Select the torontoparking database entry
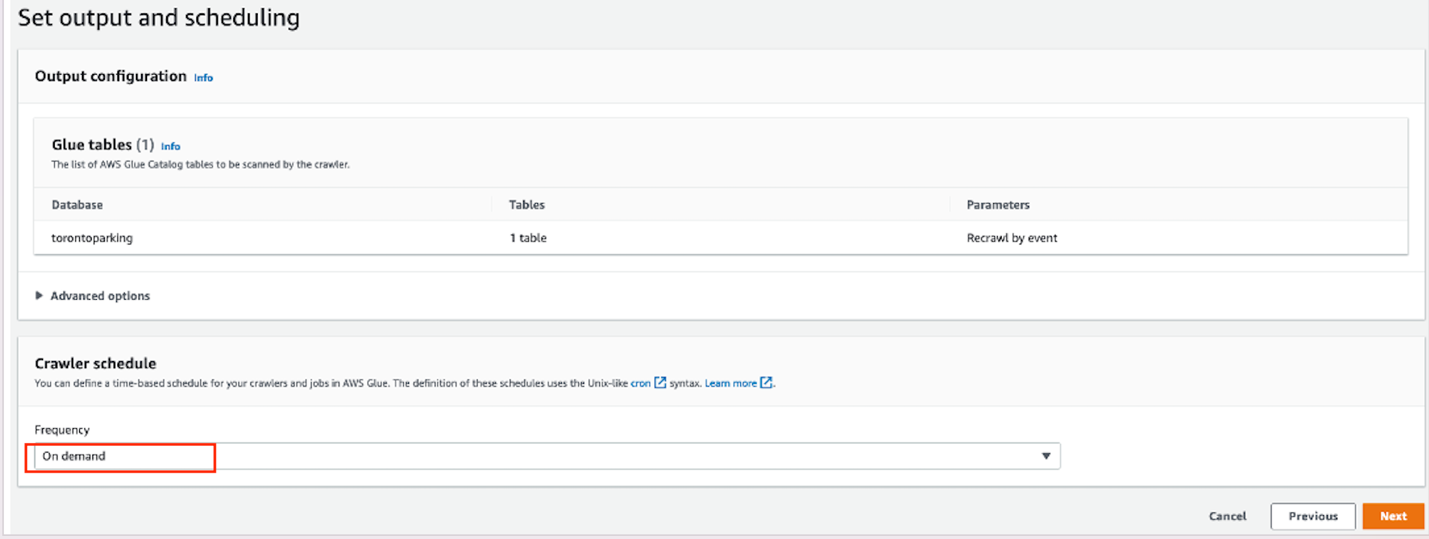Image resolution: width=1429 pixels, height=539 pixels. click(92, 238)
